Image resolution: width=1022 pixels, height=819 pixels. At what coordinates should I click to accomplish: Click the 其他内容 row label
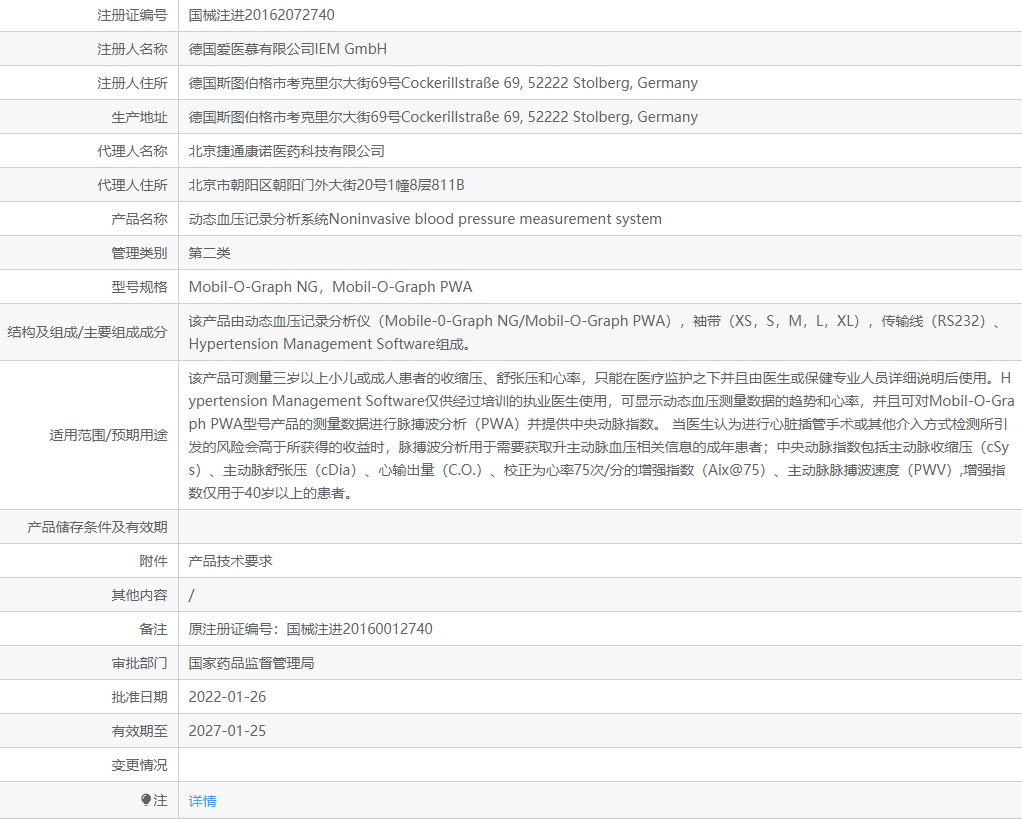[x=139, y=595]
